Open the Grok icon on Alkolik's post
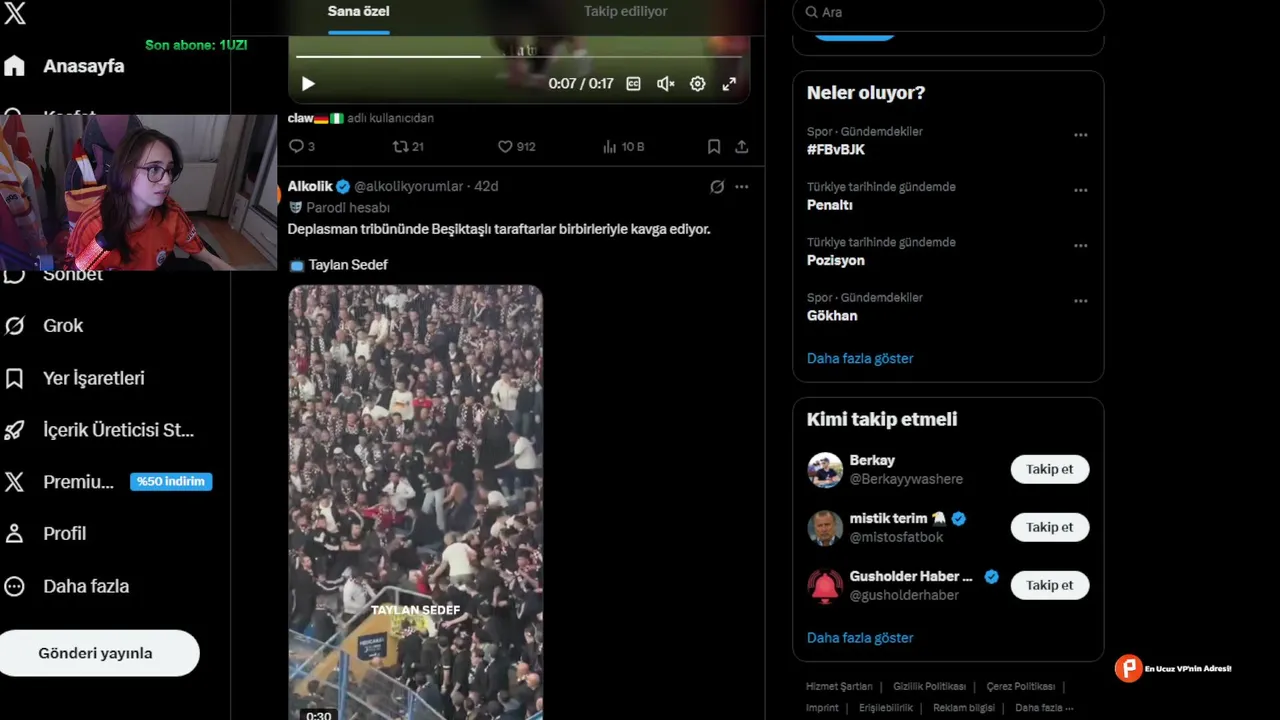This screenshot has height=720, width=1280. click(717, 187)
